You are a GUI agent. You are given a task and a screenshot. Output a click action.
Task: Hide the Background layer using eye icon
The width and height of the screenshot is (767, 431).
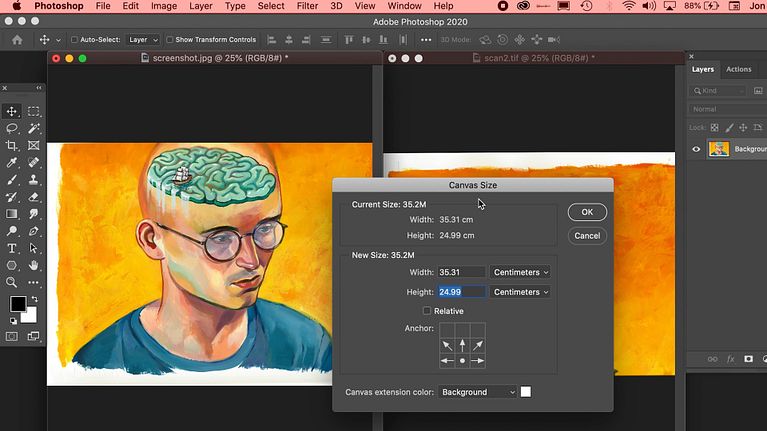tap(696, 149)
